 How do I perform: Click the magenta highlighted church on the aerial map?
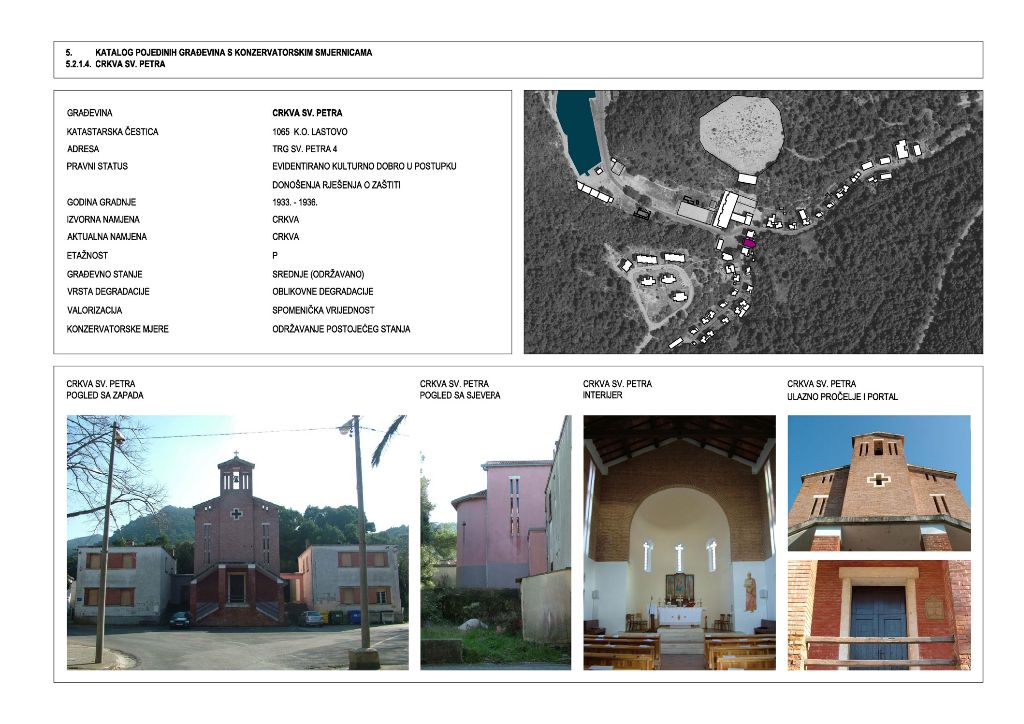coord(748,243)
